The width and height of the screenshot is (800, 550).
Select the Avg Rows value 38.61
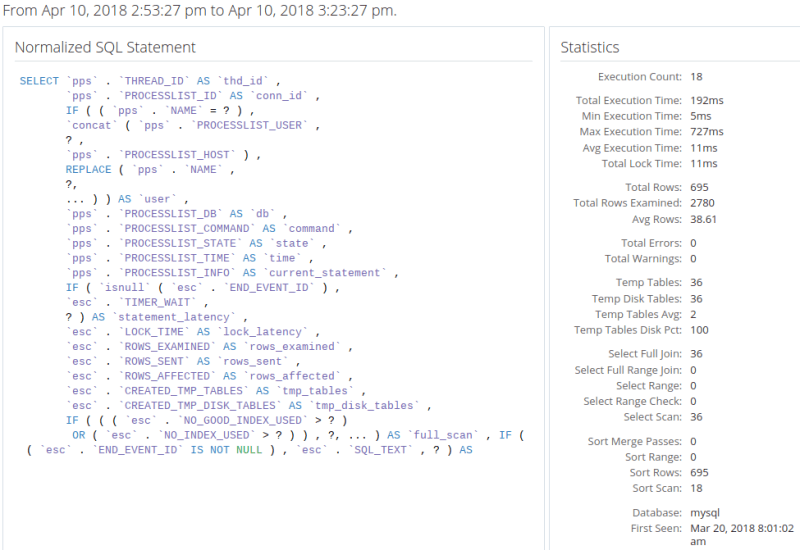click(704, 219)
